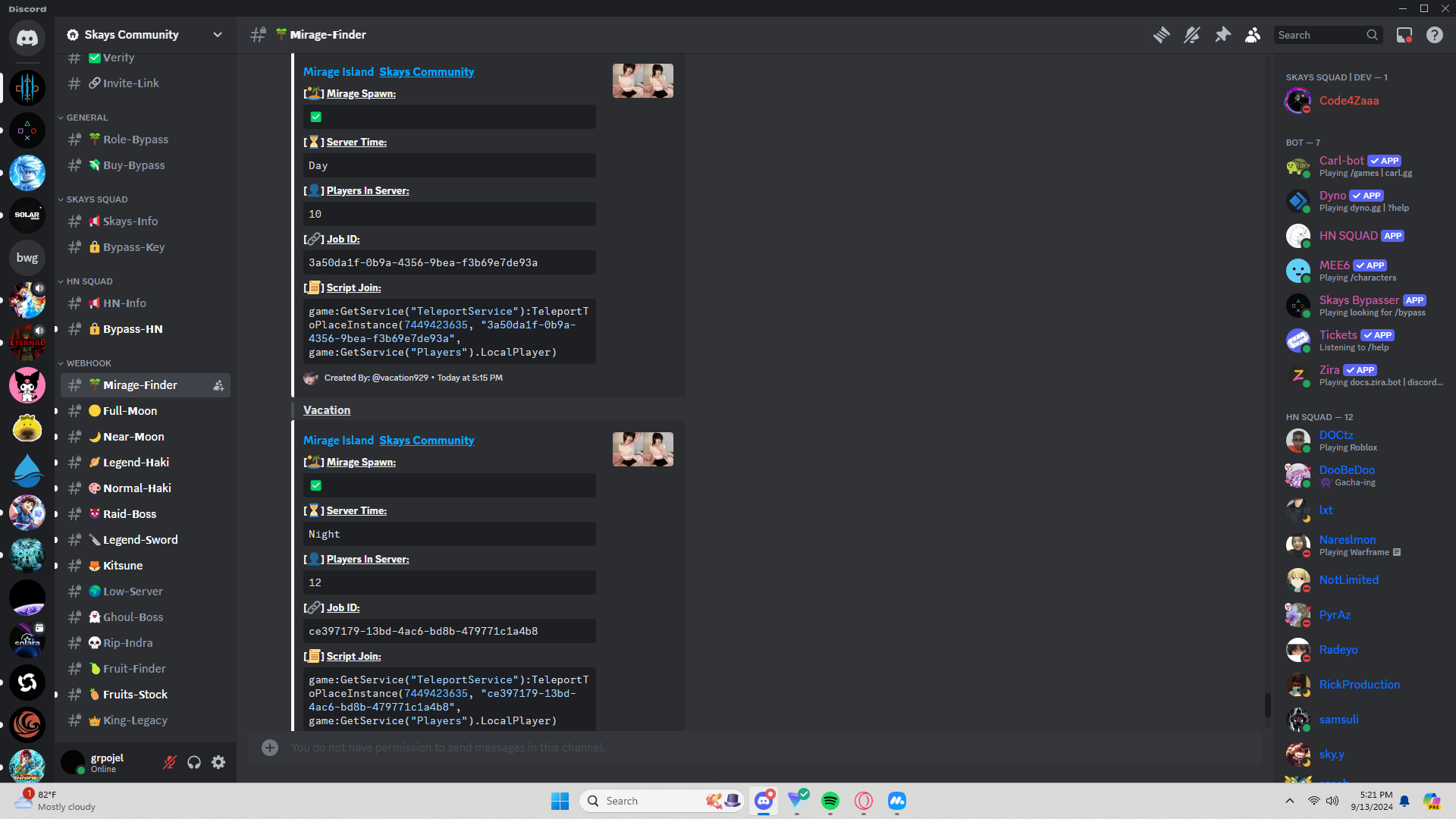Open the Windows Start menu
The height and width of the screenshot is (819, 1456).
click(x=560, y=801)
